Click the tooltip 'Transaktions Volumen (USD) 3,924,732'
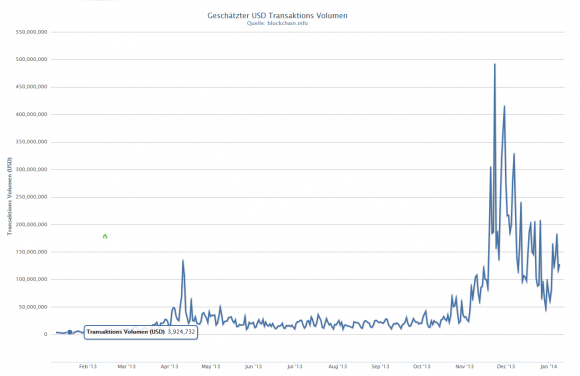The height and width of the screenshot is (376, 580). (x=141, y=332)
